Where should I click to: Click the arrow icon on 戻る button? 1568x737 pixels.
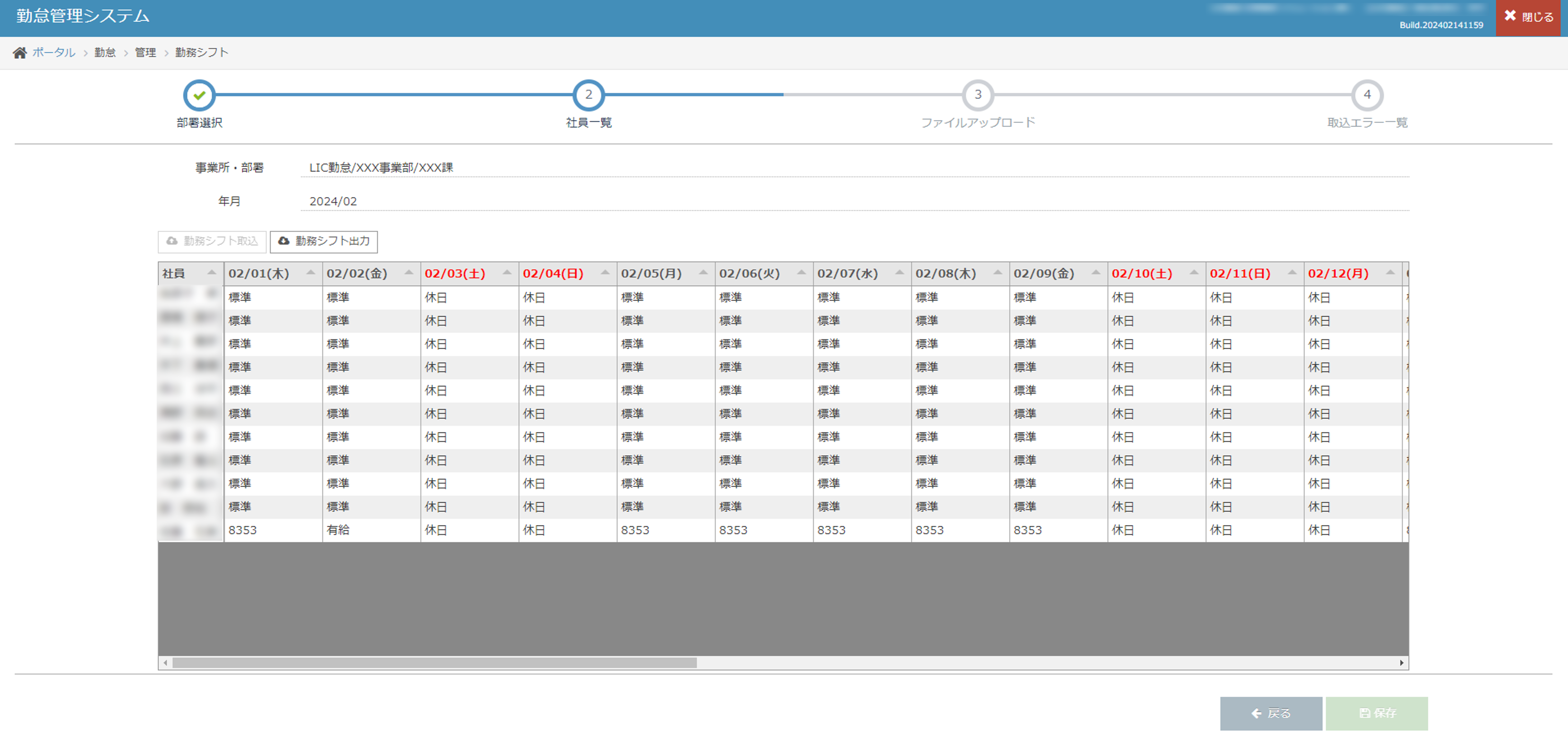(1256, 713)
